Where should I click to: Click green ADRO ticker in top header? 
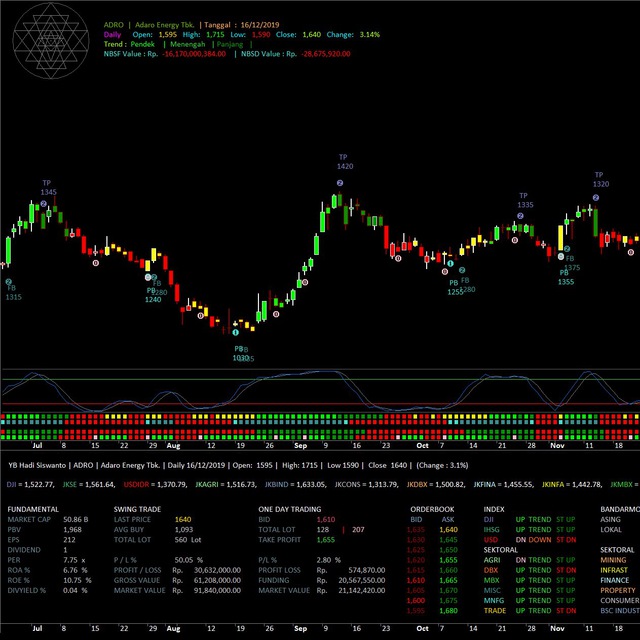[x=113, y=25]
